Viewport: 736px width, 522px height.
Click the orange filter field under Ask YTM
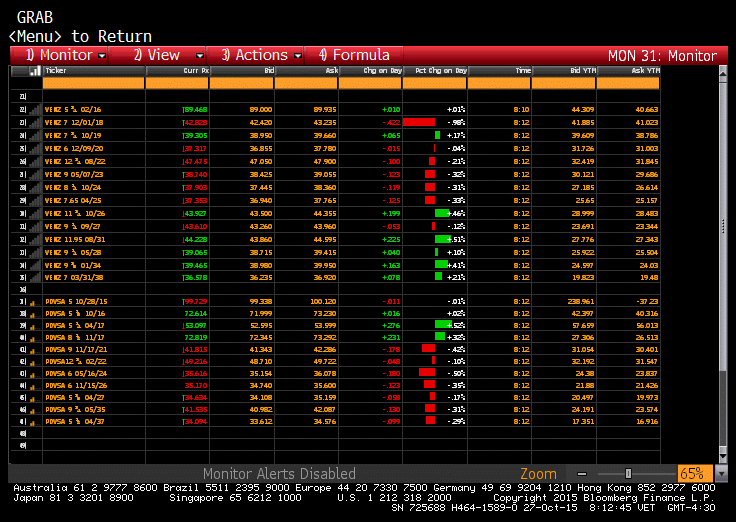tap(628, 83)
